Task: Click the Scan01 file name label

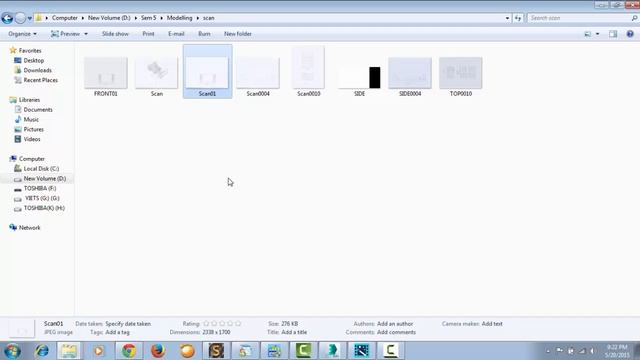Action: (207, 94)
